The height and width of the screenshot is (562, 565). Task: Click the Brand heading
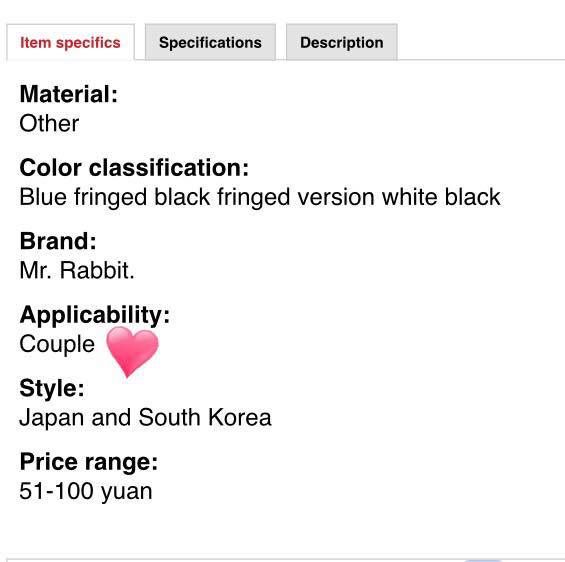pyautogui.click(x=58, y=241)
